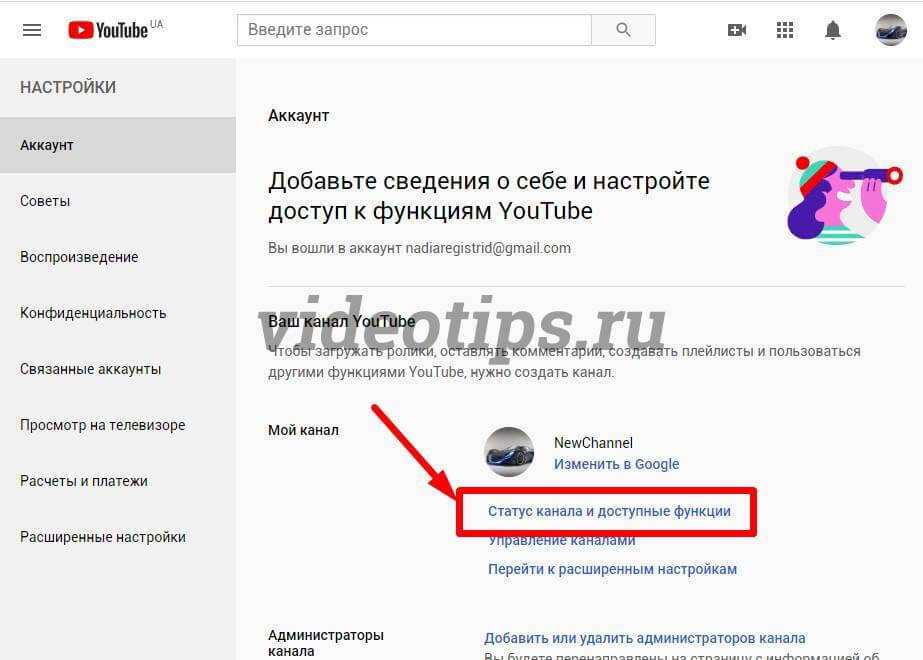
Task: Open 'Статус канала и доступные функции'
Action: (x=609, y=511)
